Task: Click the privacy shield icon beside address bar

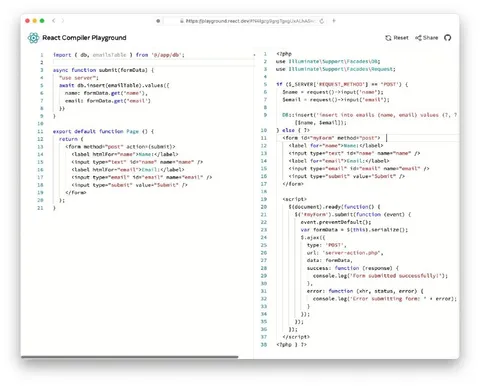Action: [x=158, y=21]
